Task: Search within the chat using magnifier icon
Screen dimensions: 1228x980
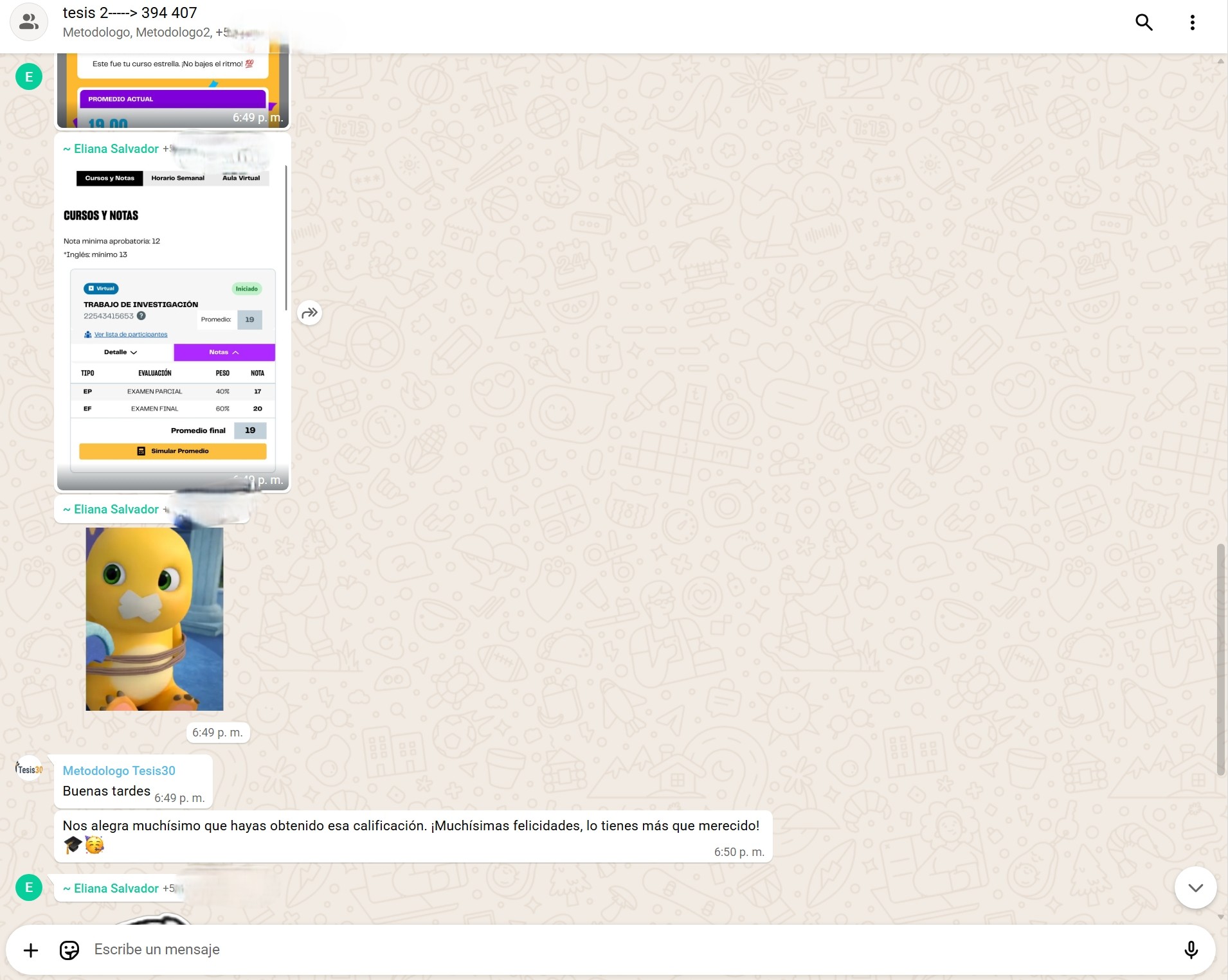Action: pyautogui.click(x=1144, y=22)
